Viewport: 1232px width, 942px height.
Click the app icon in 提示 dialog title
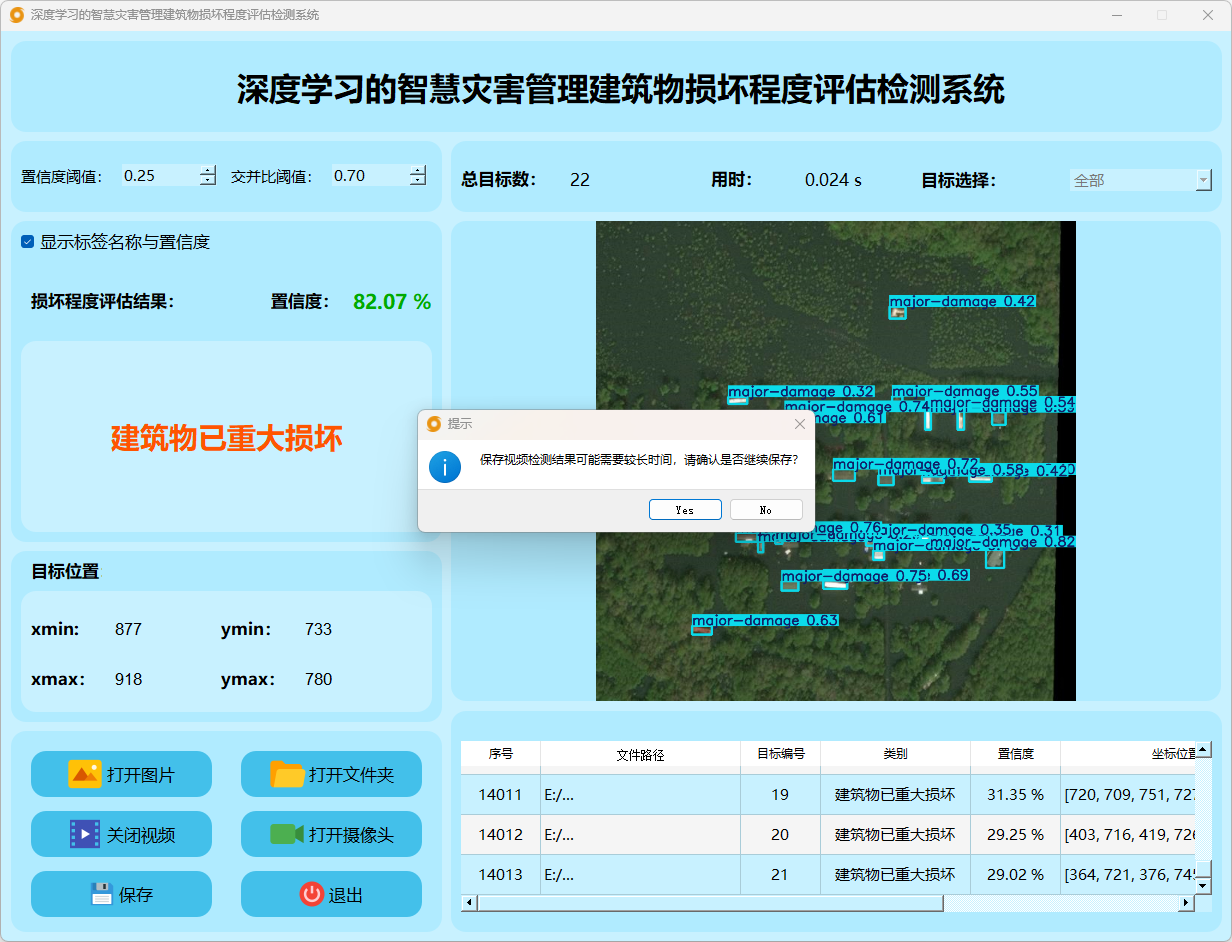point(434,424)
